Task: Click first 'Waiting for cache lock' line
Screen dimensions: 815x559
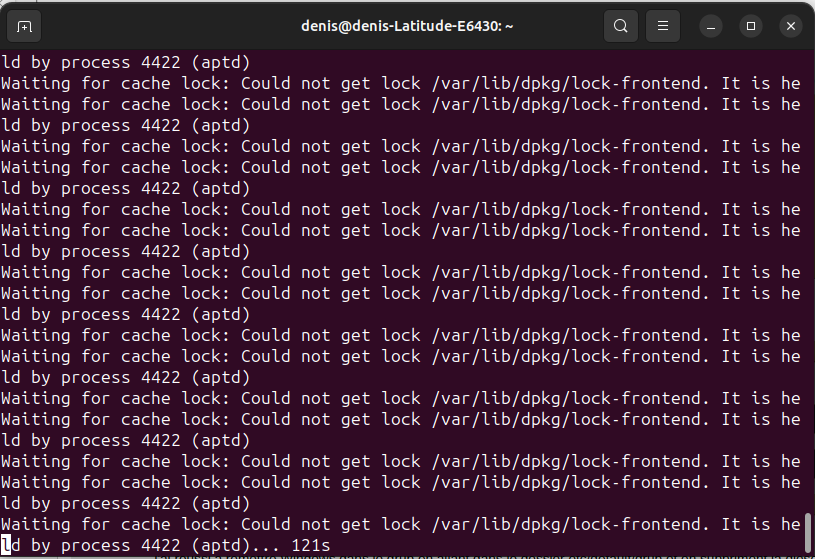Action: point(401,83)
